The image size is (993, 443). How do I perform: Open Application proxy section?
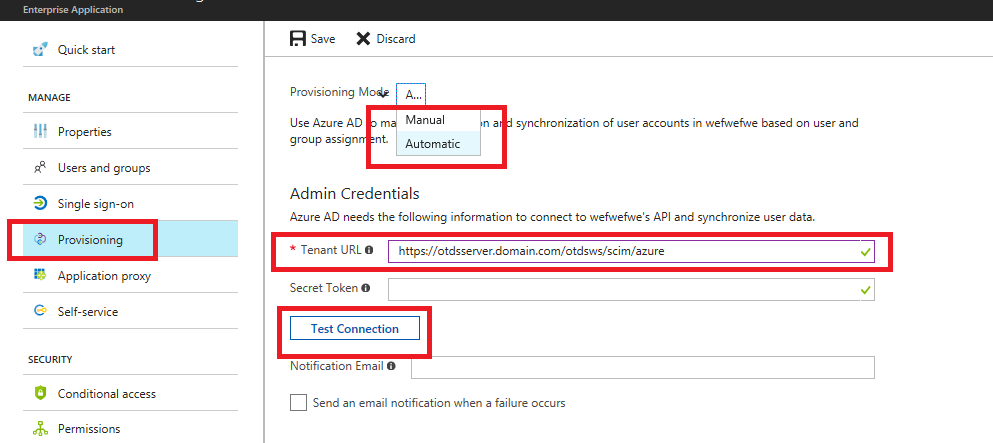point(130,275)
